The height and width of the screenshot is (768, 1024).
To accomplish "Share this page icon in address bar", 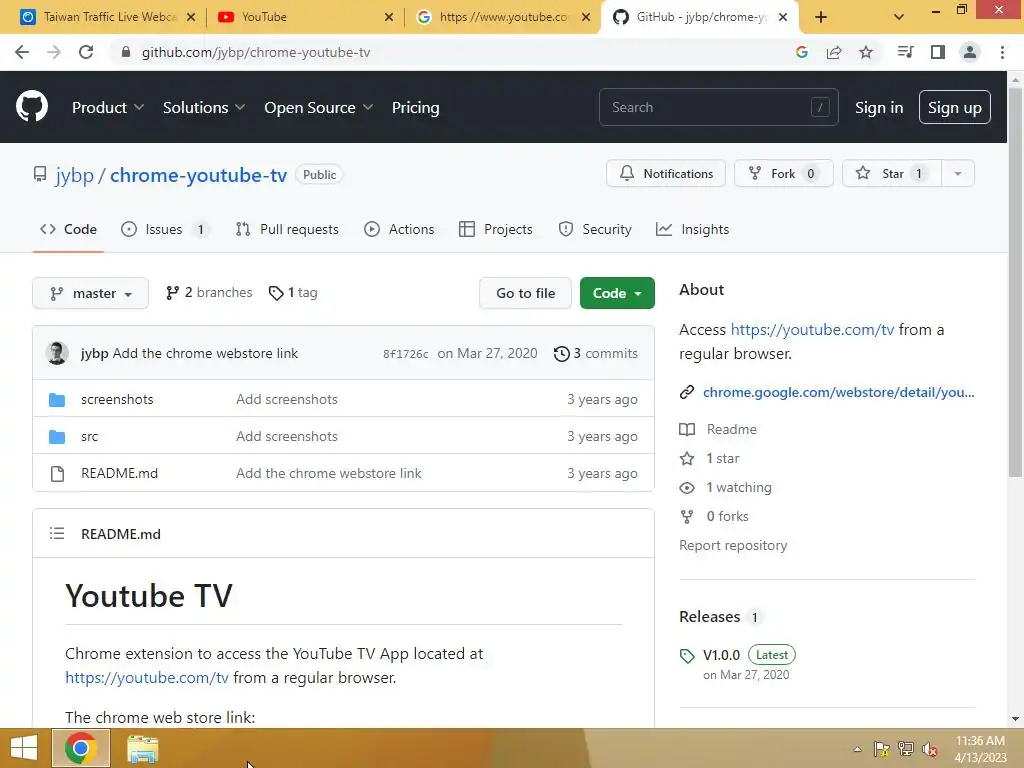I will pyautogui.click(x=834, y=52).
